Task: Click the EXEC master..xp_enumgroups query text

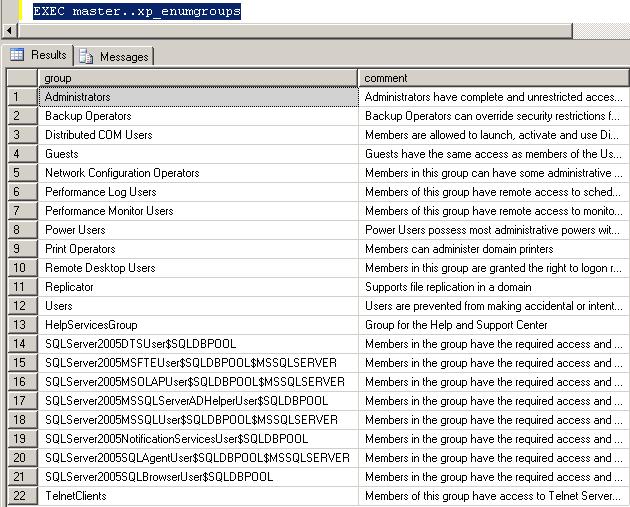Action: 136,11
